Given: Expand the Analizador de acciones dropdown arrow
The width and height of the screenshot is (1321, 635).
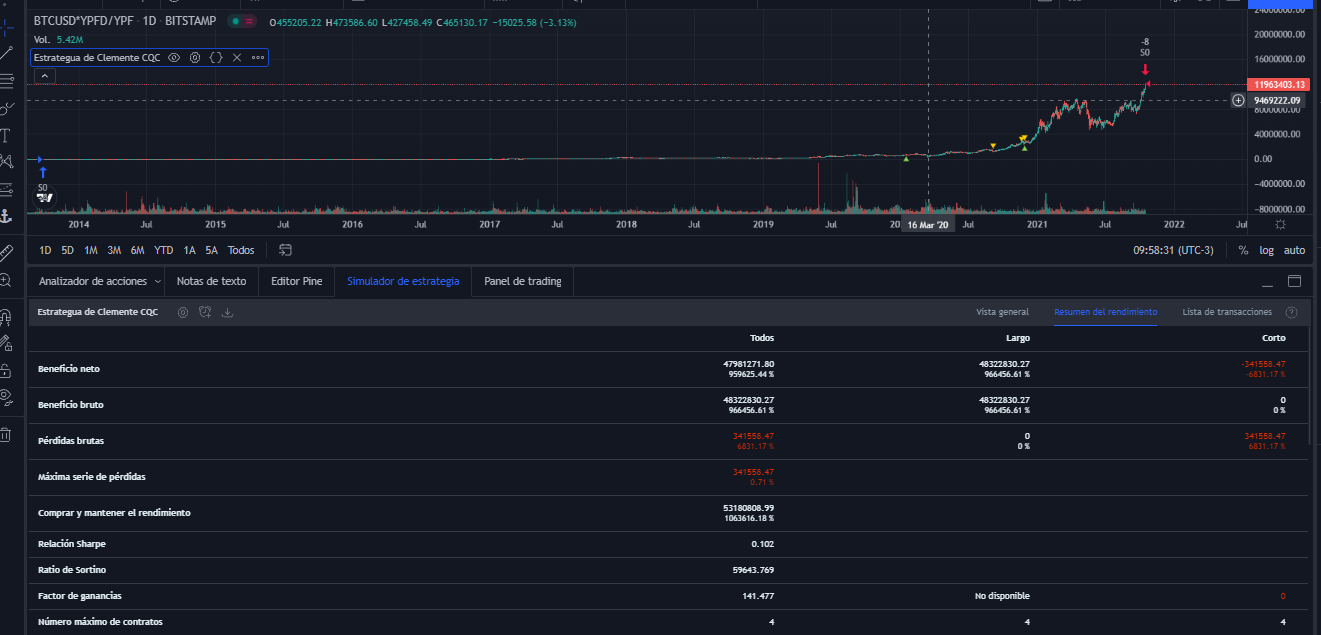Looking at the screenshot, I should point(157,282).
